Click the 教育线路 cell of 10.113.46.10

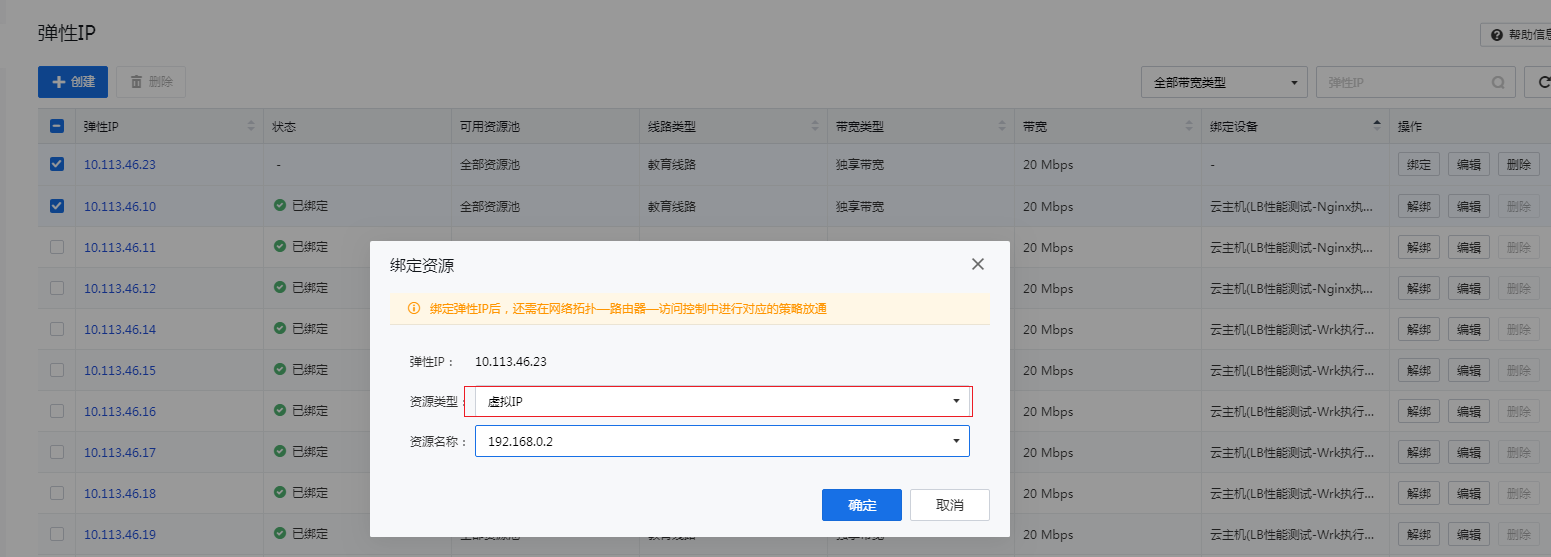tap(671, 206)
